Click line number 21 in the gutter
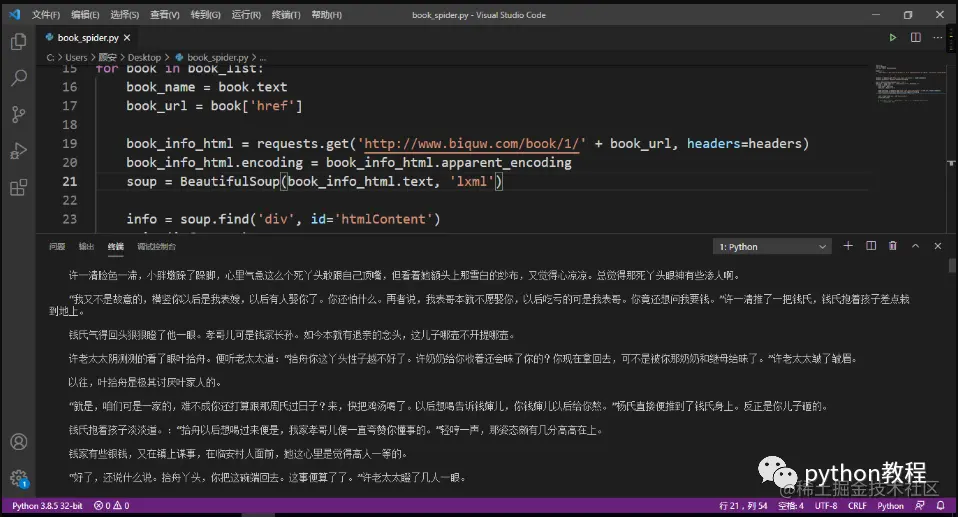The width and height of the screenshot is (958, 517). click(70, 182)
